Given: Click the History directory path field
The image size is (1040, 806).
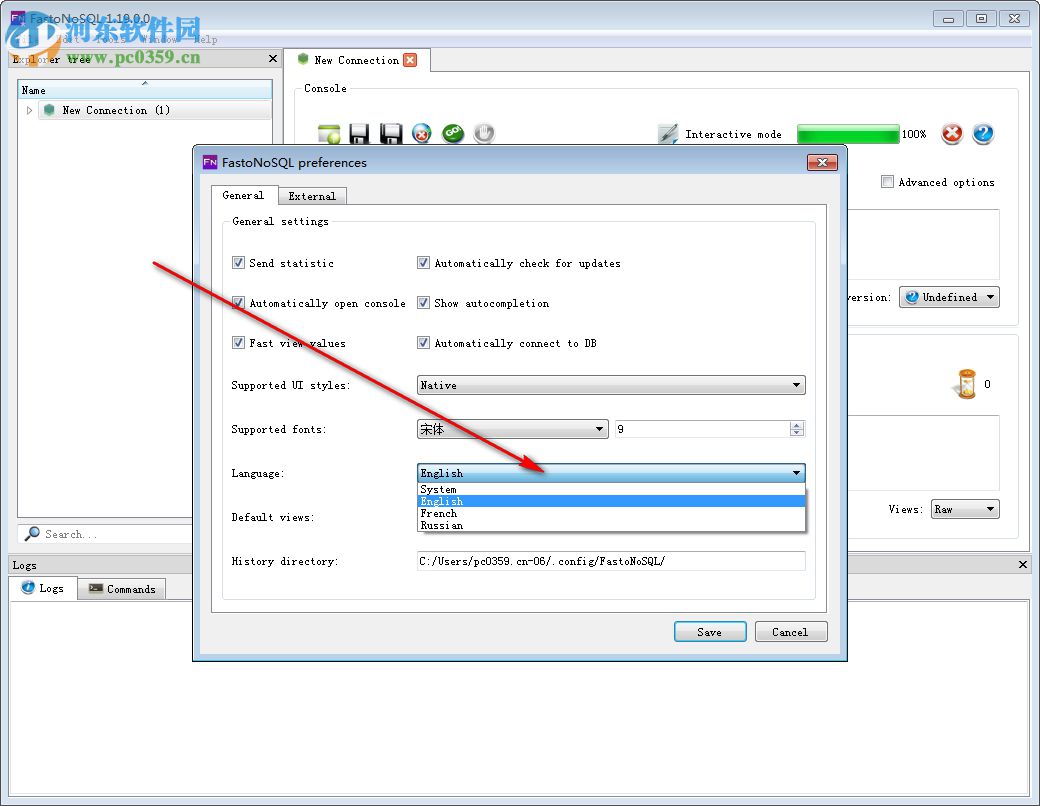Looking at the screenshot, I should [x=611, y=561].
